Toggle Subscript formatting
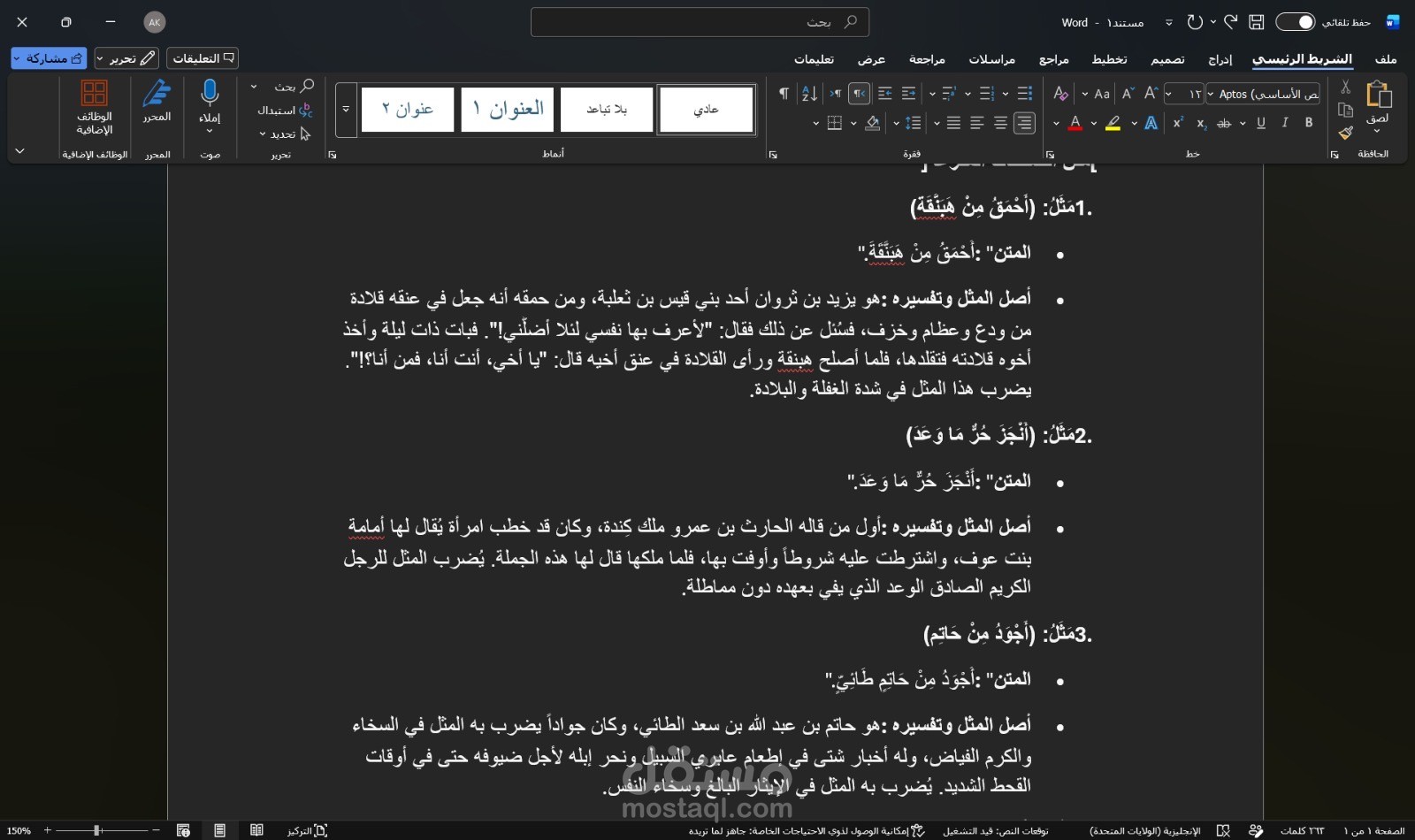This screenshot has height=840, width=1415. click(1201, 124)
